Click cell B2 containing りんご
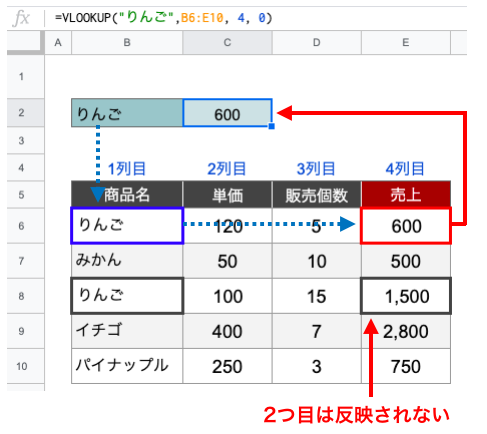The image size is (487, 434). tap(127, 113)
